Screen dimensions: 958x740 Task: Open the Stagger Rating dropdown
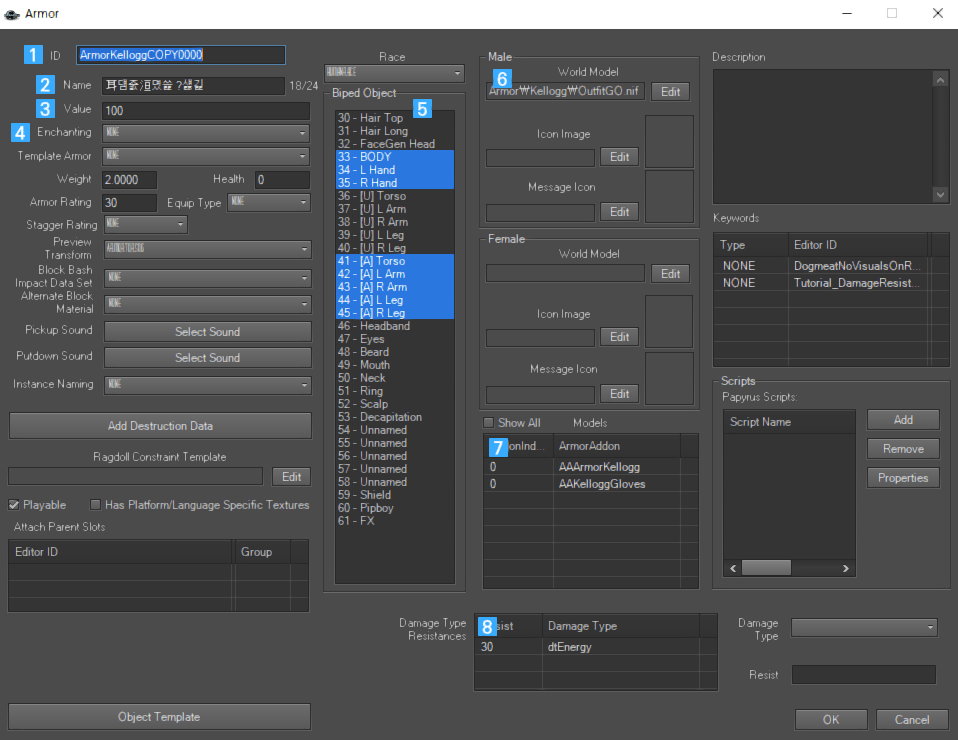pyautogui.click(x=145, y=224)
